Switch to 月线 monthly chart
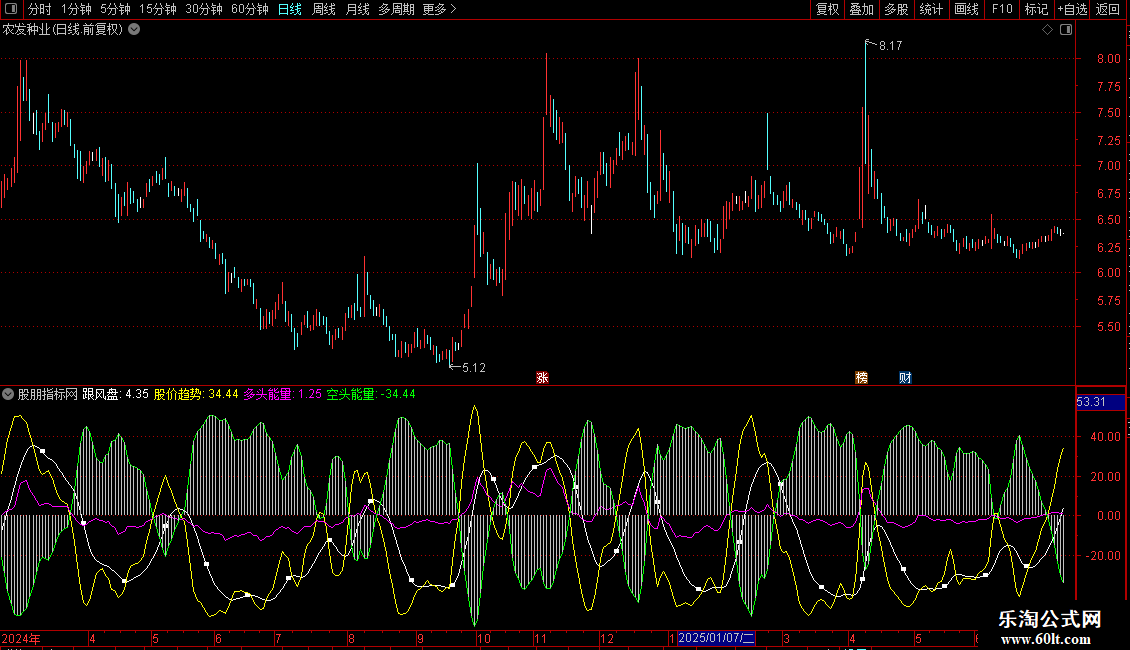This screenshot has width=1130, height=650. click(x=357, y=9)
